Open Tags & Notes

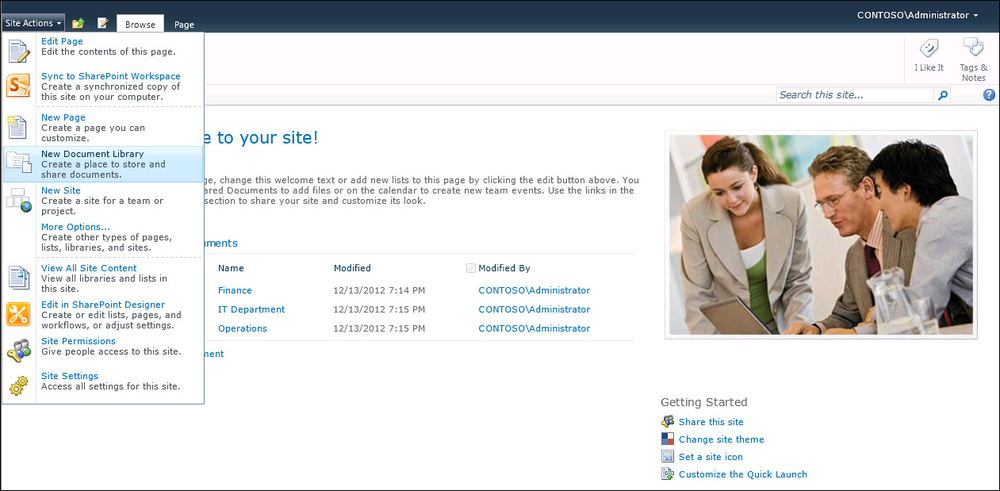[973, 59]
